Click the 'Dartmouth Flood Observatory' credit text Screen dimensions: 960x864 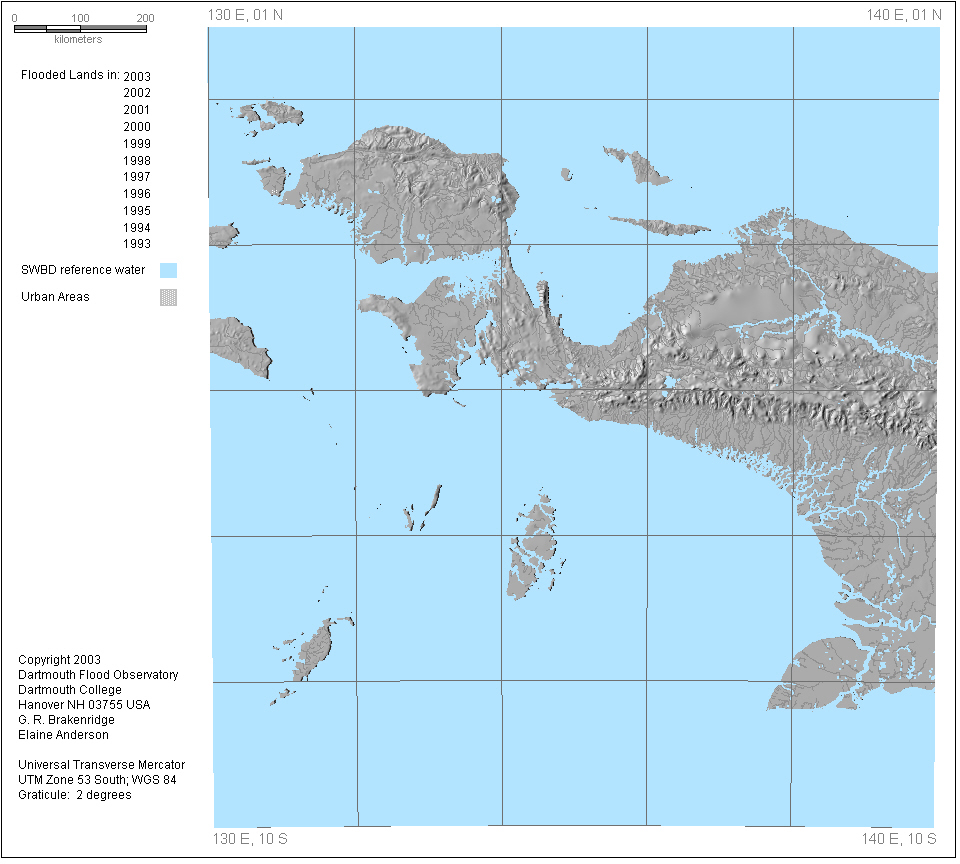tap(98, 675)
